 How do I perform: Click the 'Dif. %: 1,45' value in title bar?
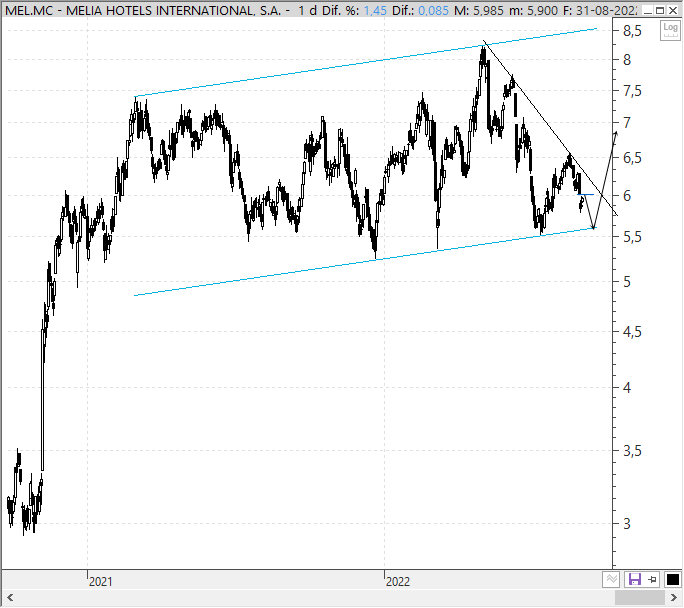354,10
